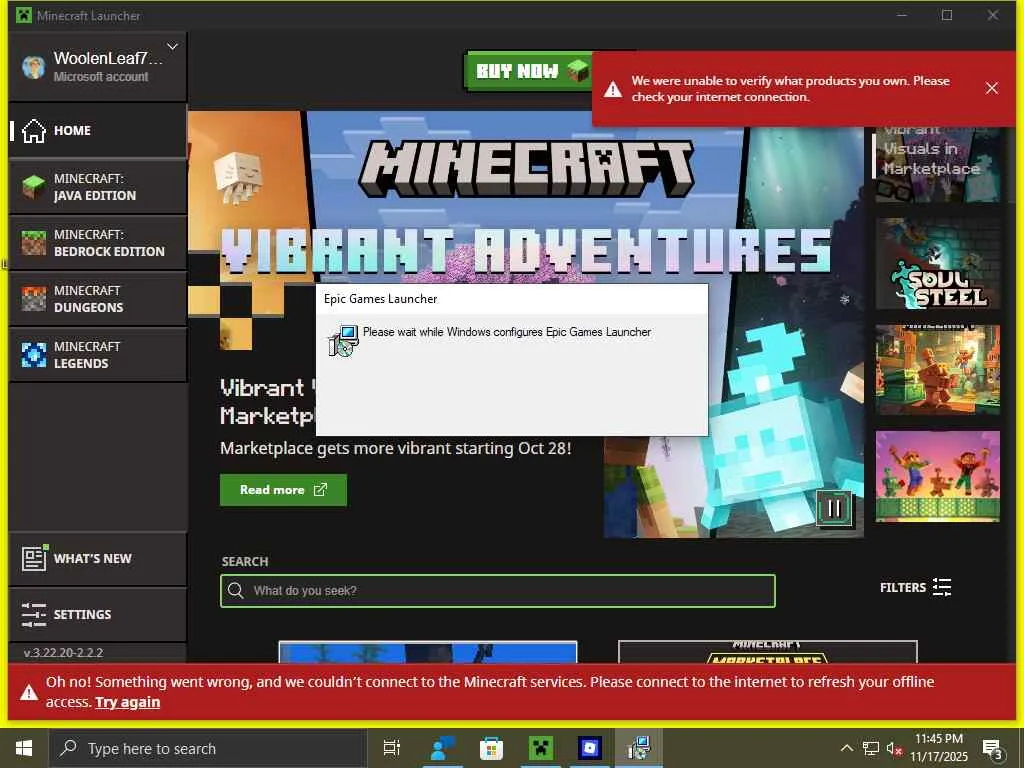This screenshot has height=768, width=1024.
Task: Click the Epic Games Launcher dialog title
Action: click(x=381, y=299)
